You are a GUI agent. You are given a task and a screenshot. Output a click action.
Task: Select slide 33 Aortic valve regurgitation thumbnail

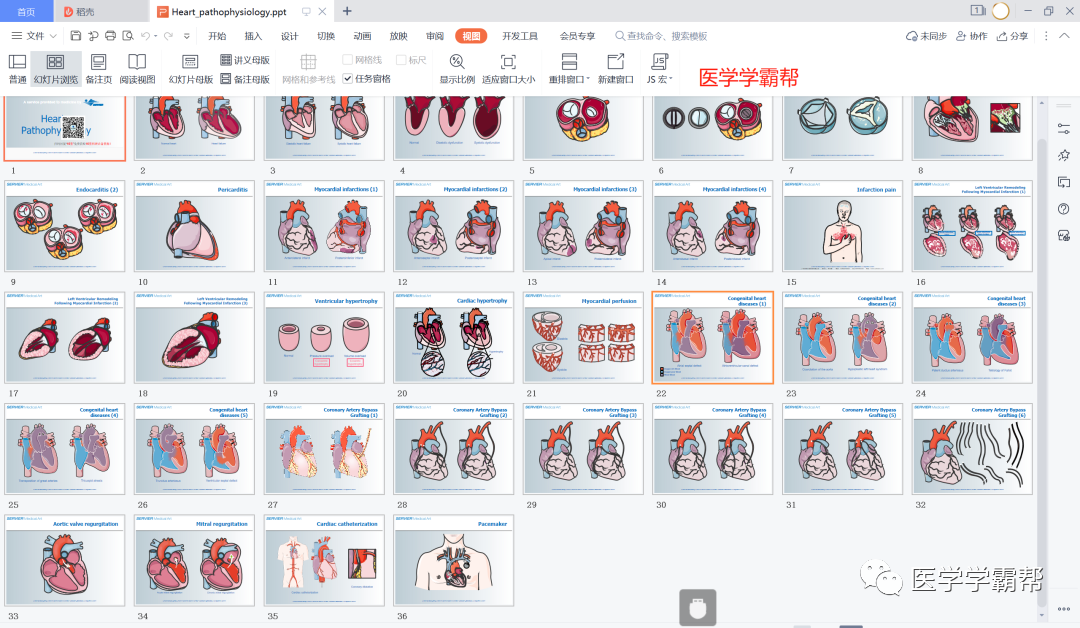[65, 561]
